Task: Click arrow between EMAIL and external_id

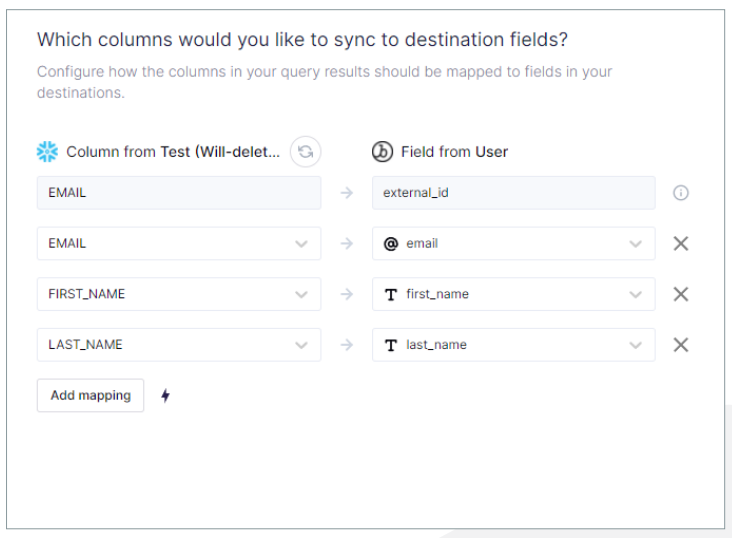Action: coord(346,193)
